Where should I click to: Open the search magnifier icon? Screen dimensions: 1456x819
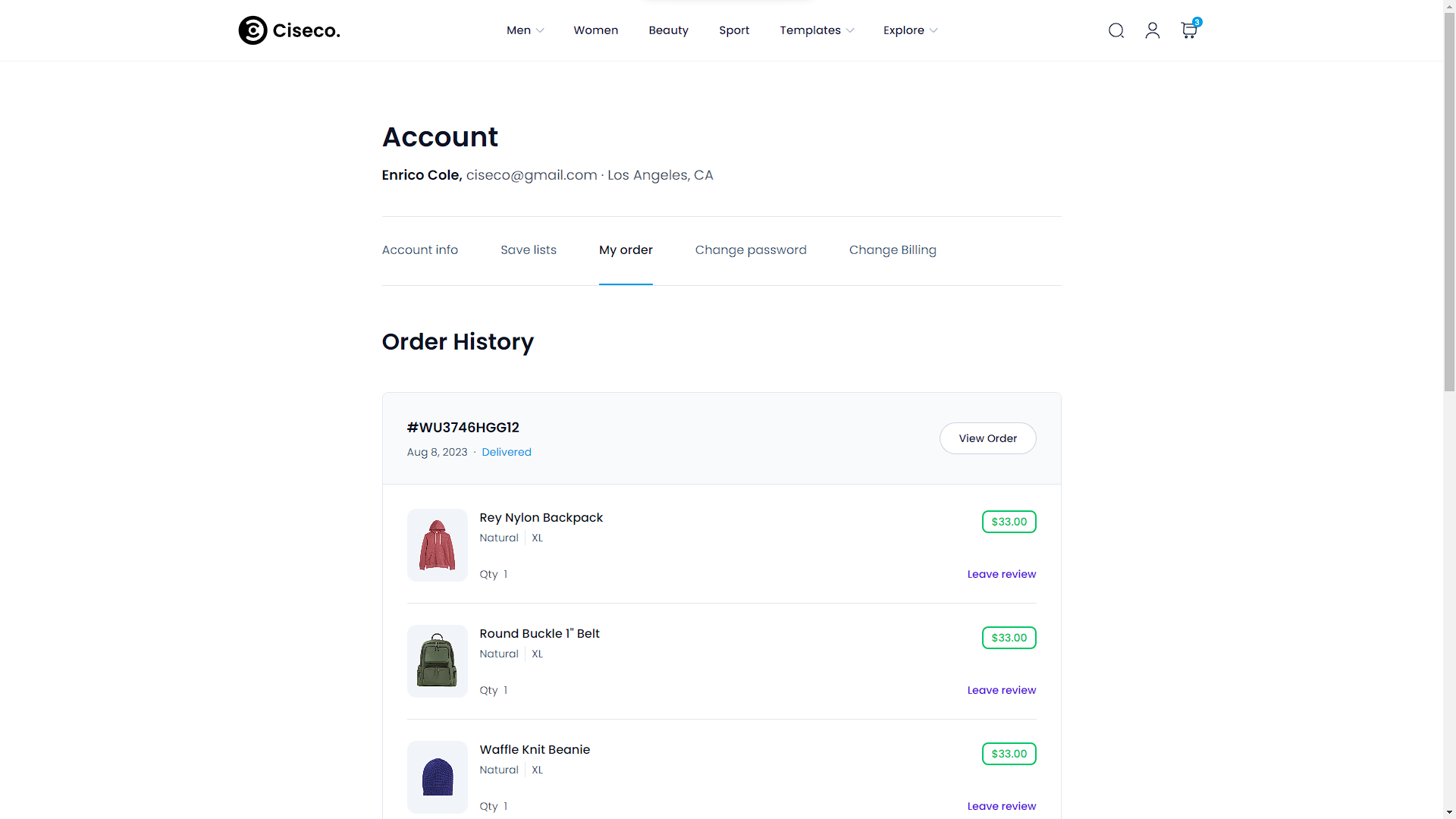pyautogui.click(x=1116, y=30)
